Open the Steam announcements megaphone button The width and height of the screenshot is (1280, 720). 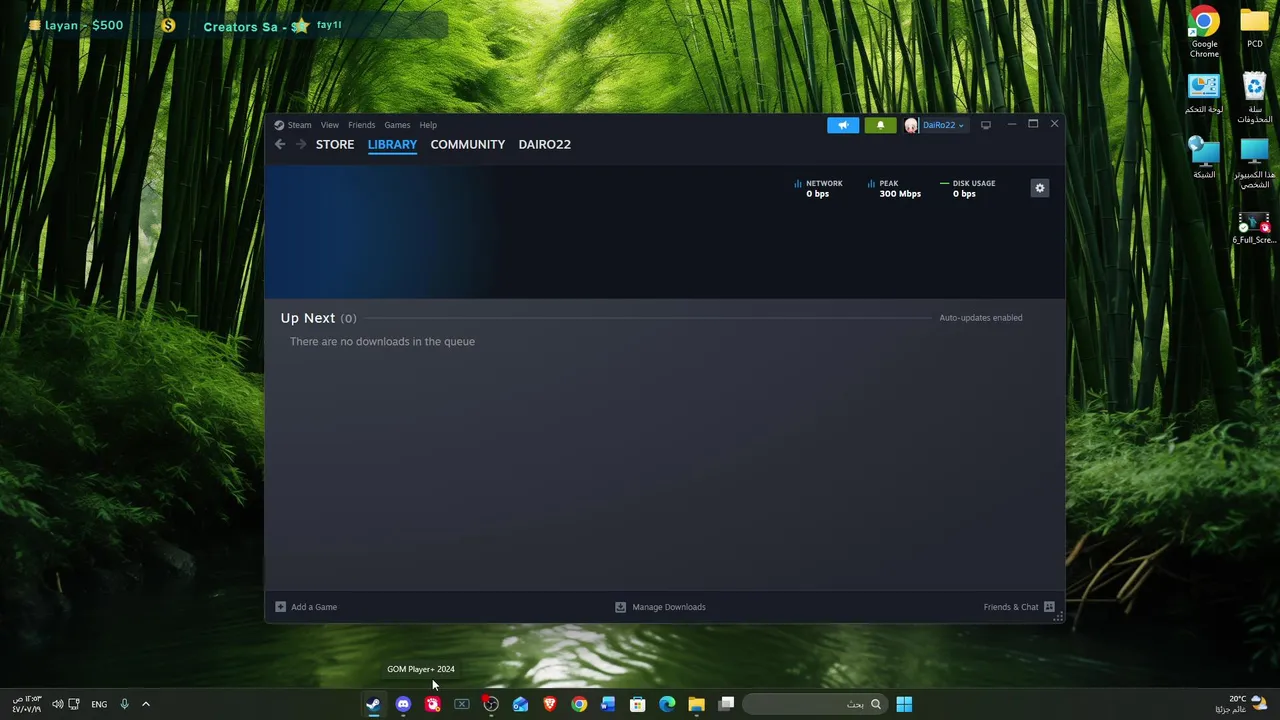pyautogui.click(x=843, y=125)
